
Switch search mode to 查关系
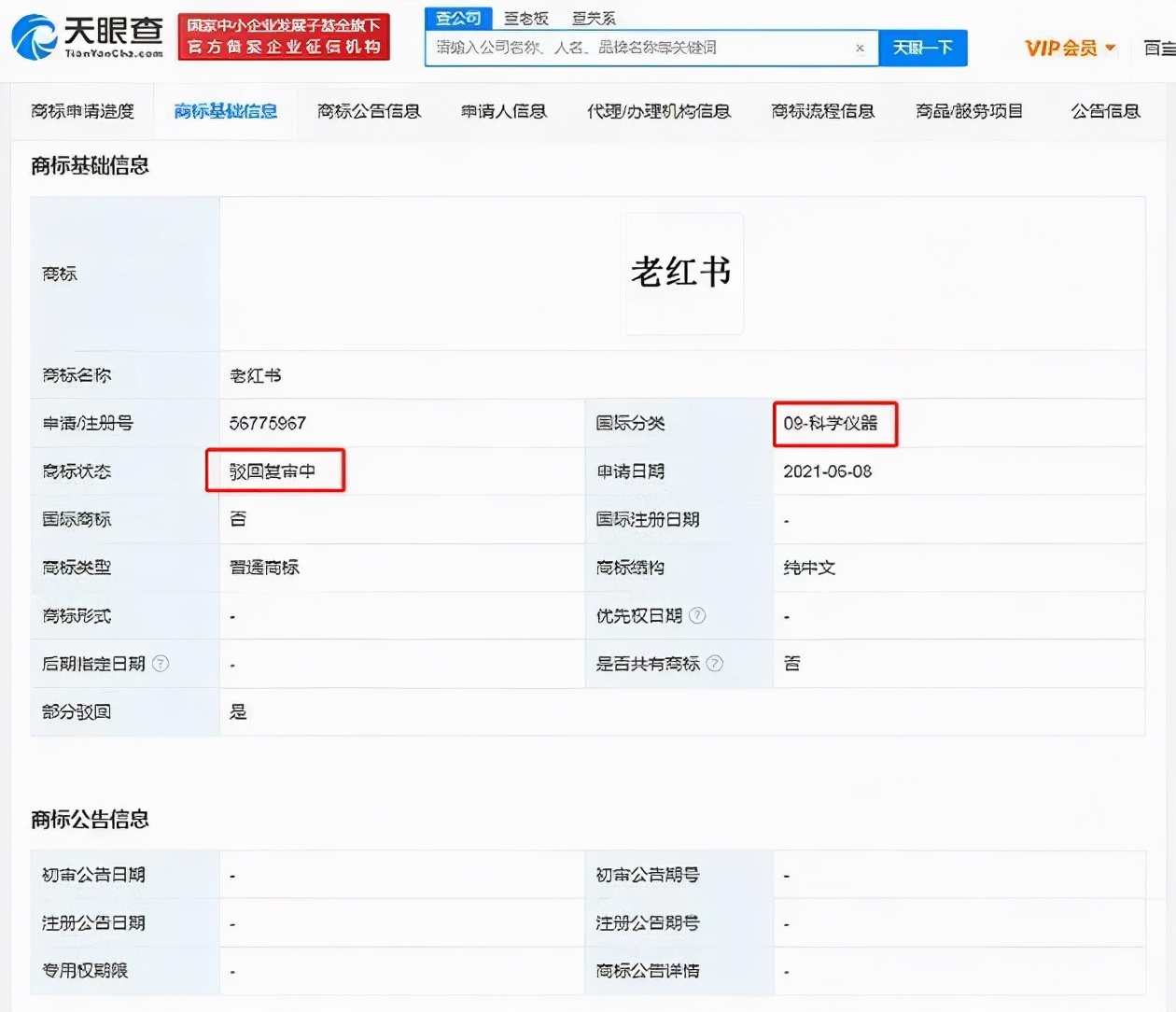tap(593, 17)
